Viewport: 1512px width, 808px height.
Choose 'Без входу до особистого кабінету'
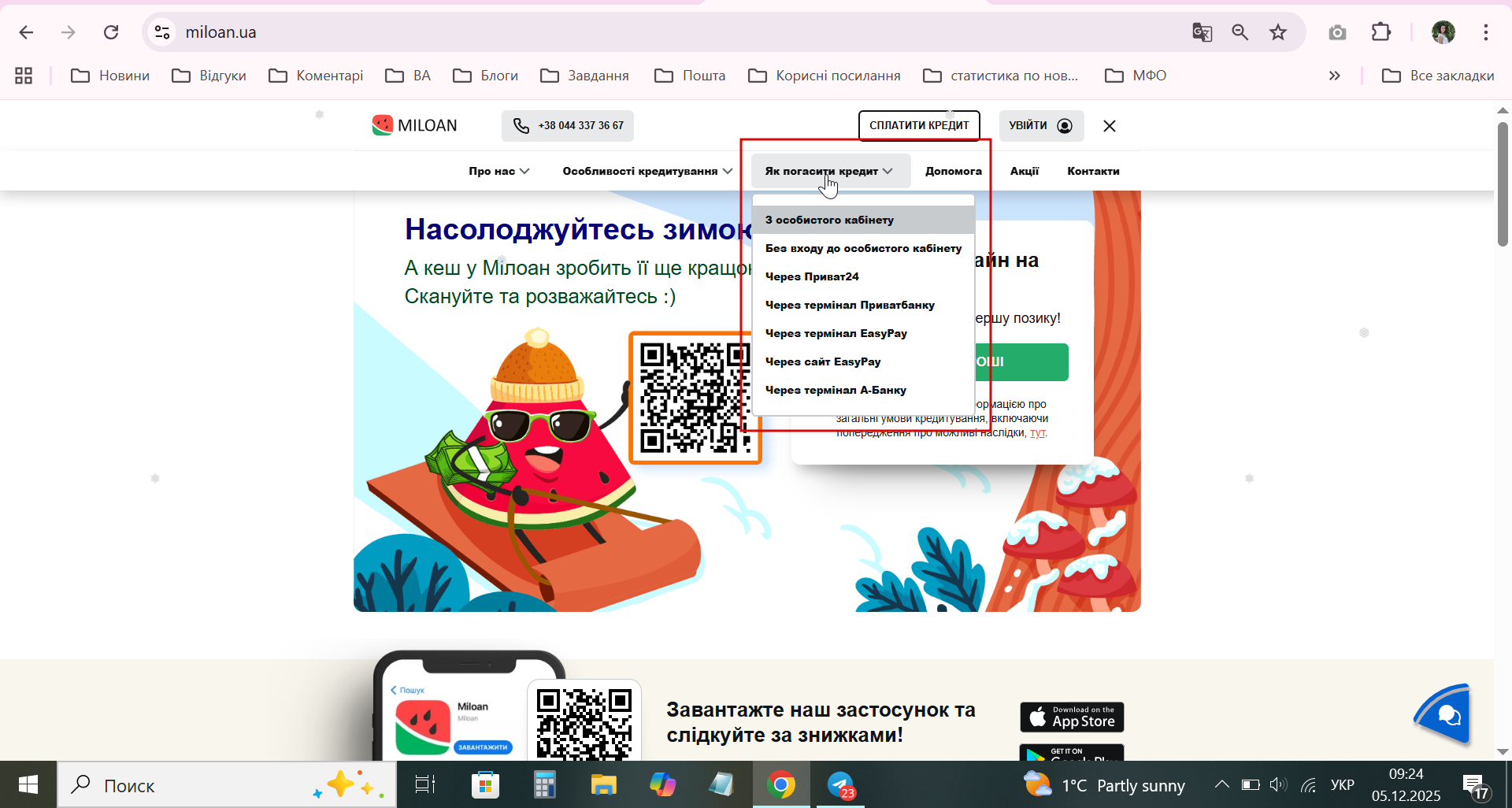point(863,248)
